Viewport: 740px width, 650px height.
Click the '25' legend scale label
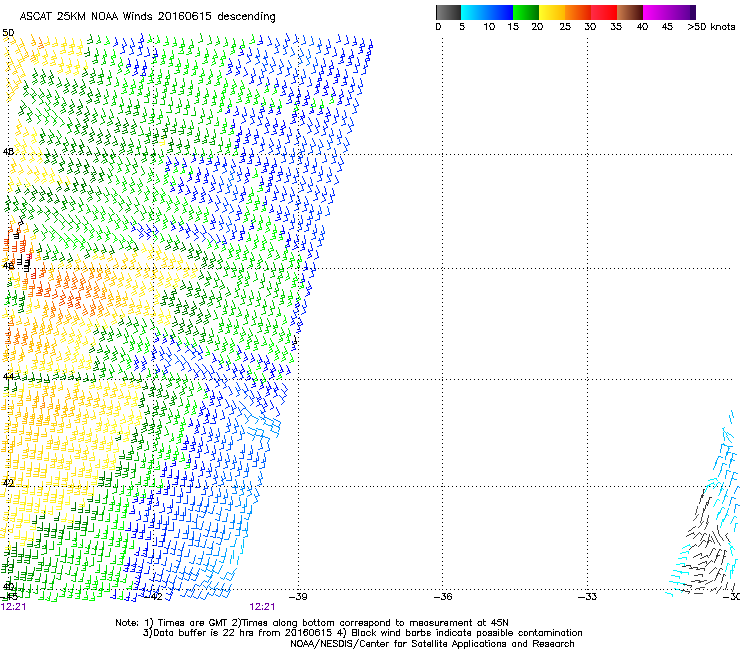(565, 27)
